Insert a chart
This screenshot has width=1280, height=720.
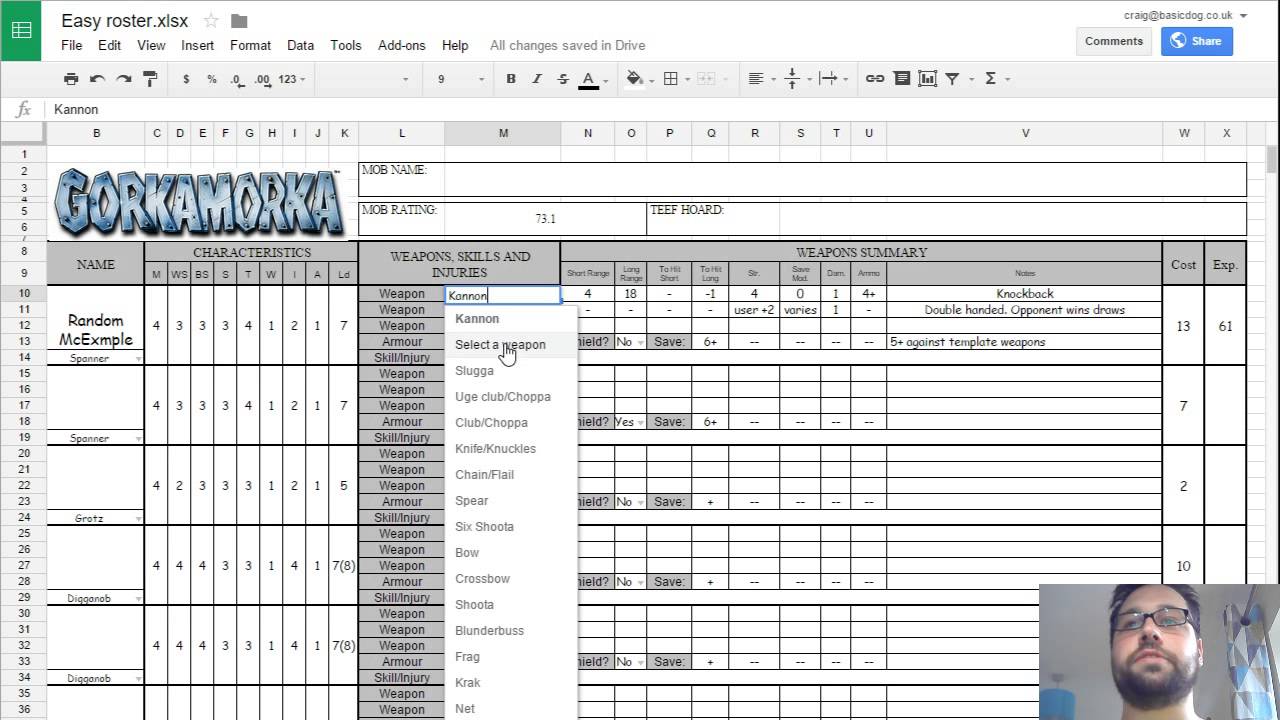tap(927, 79)
